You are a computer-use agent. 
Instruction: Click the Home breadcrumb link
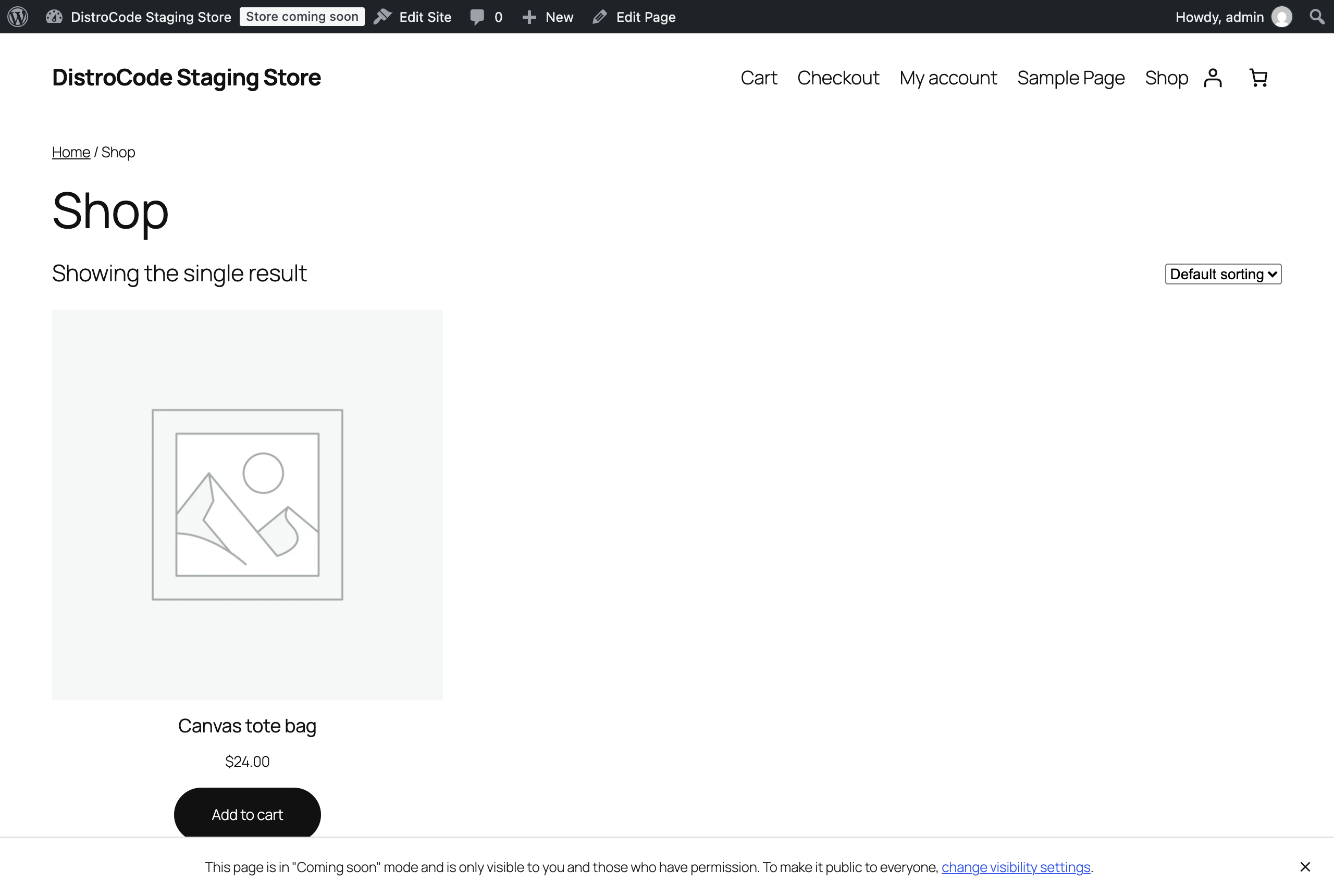71,152
